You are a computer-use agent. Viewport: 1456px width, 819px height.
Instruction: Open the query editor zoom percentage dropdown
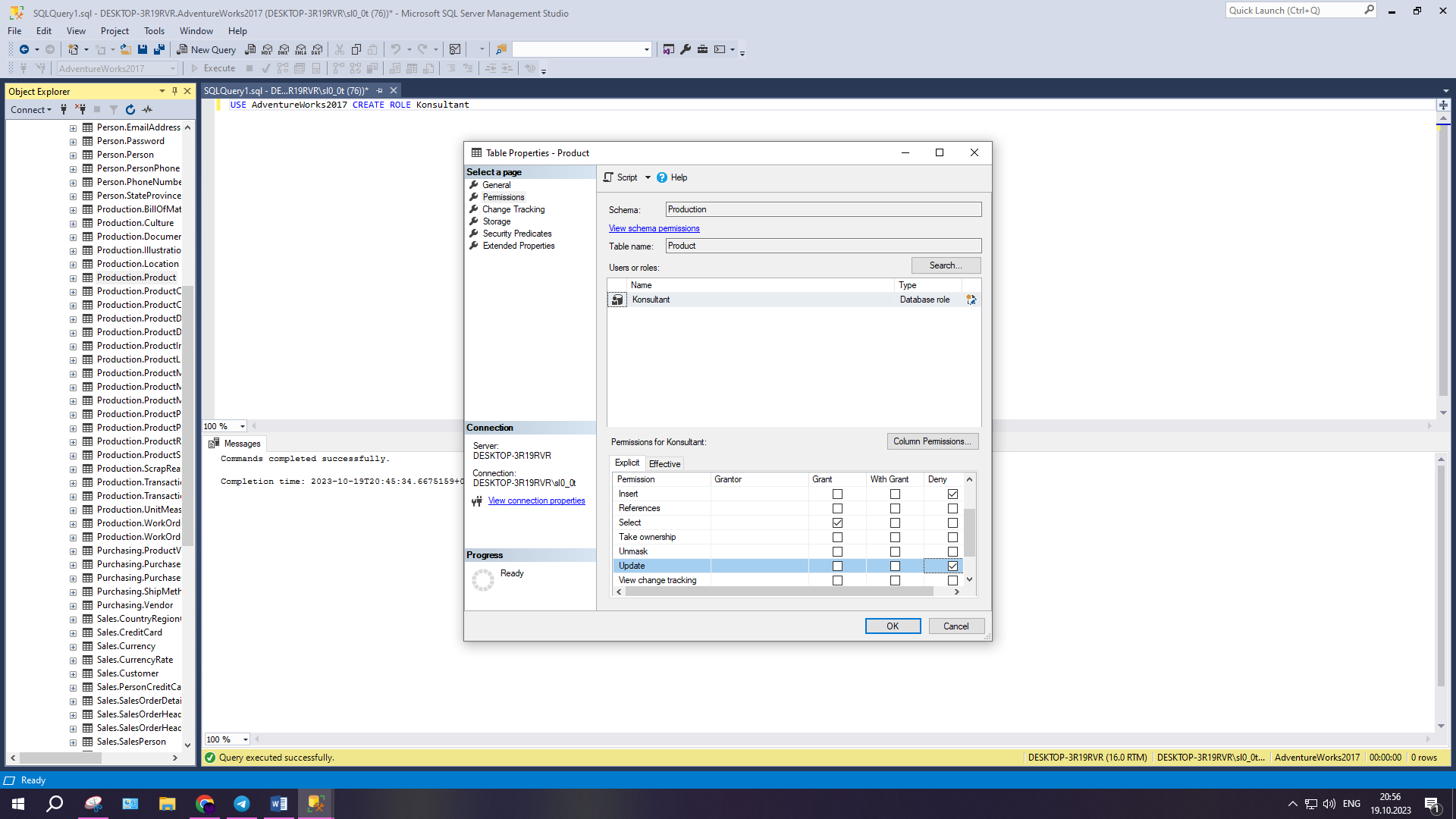point(242,426)
